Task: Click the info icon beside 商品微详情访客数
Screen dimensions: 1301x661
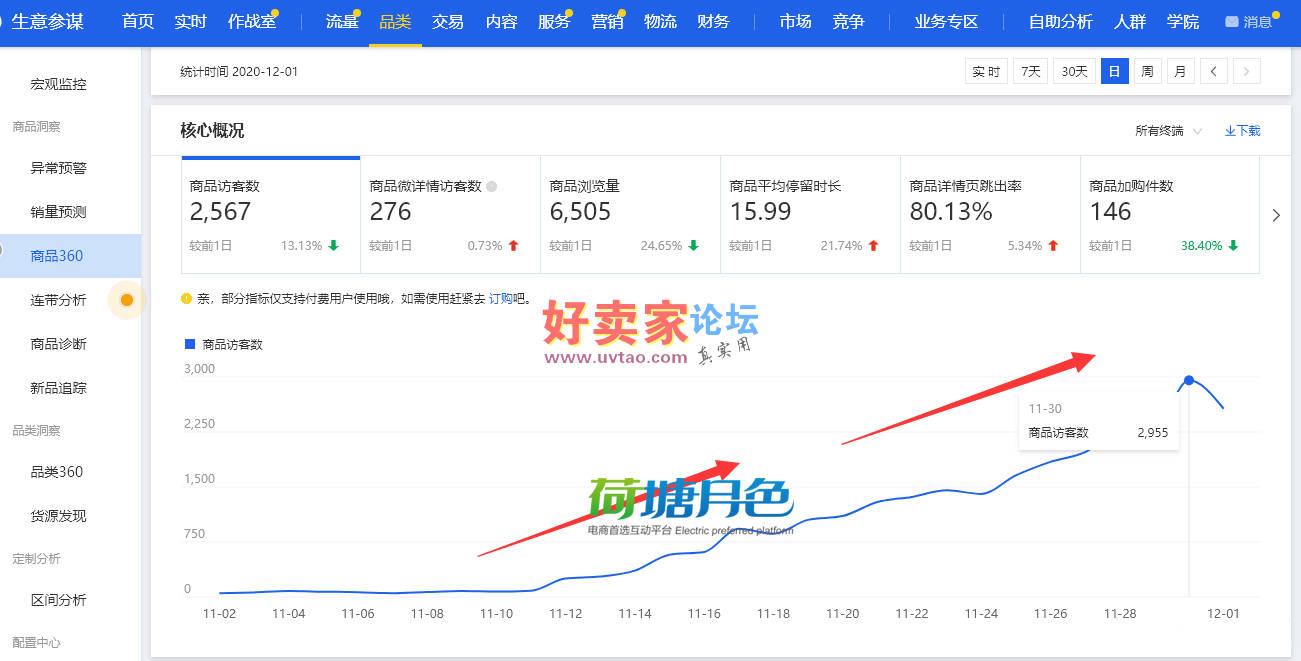Action: click(491, 186)
